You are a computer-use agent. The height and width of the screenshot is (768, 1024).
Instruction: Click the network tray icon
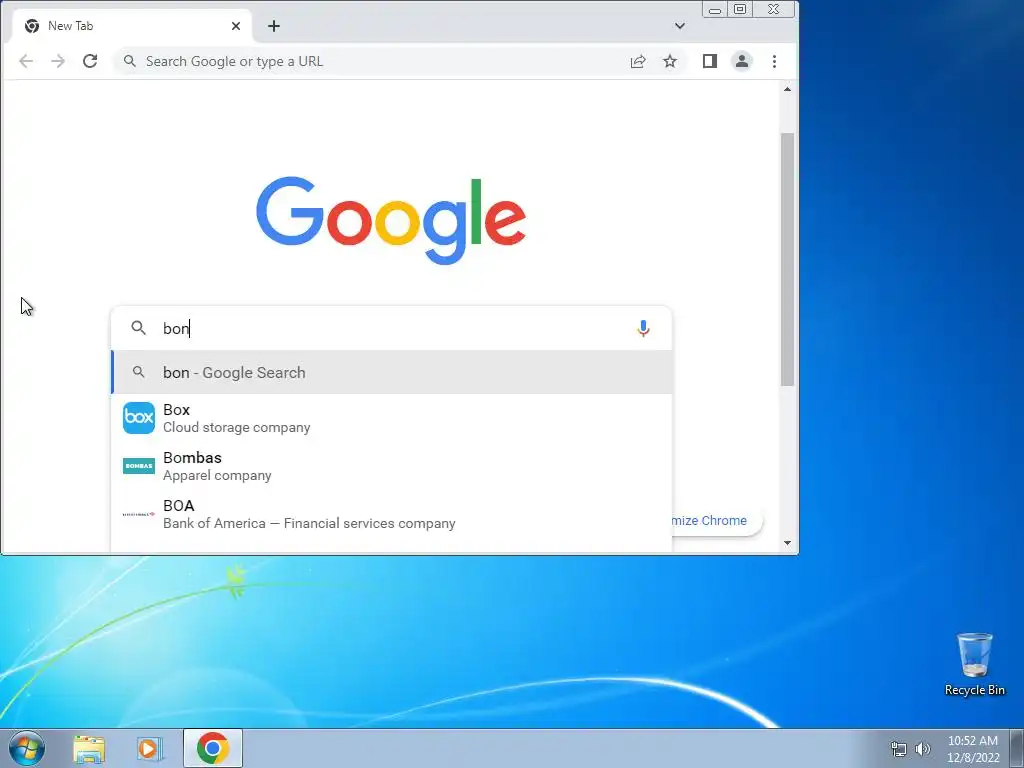[x=899, y=749]
